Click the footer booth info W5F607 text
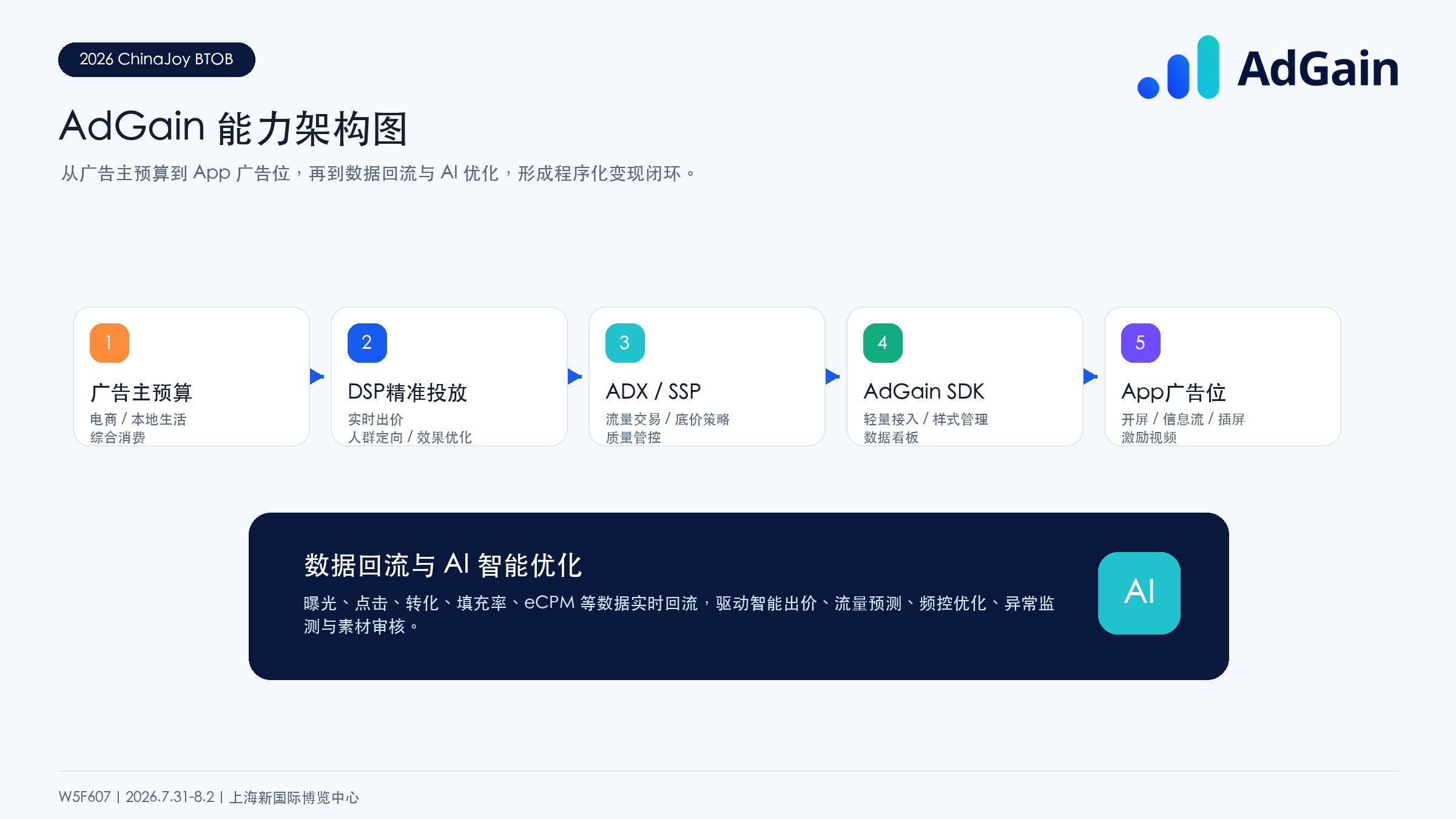Image resolution: width=1456 pixels, height=819 pixels. pos(209,797)
